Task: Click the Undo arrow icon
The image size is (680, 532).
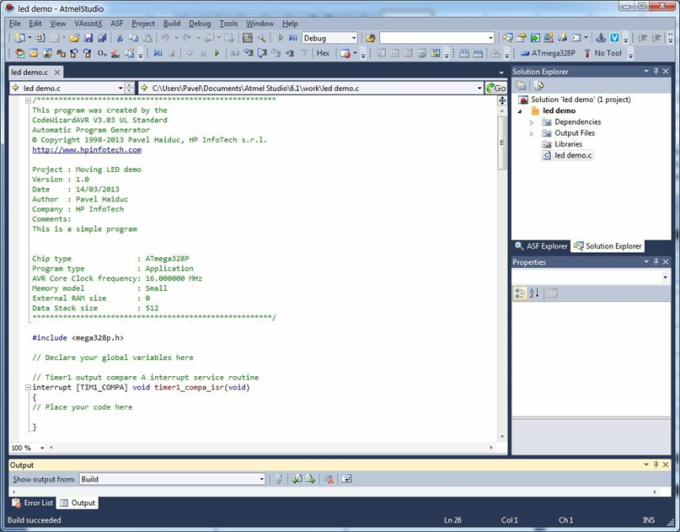Action: 165,38
